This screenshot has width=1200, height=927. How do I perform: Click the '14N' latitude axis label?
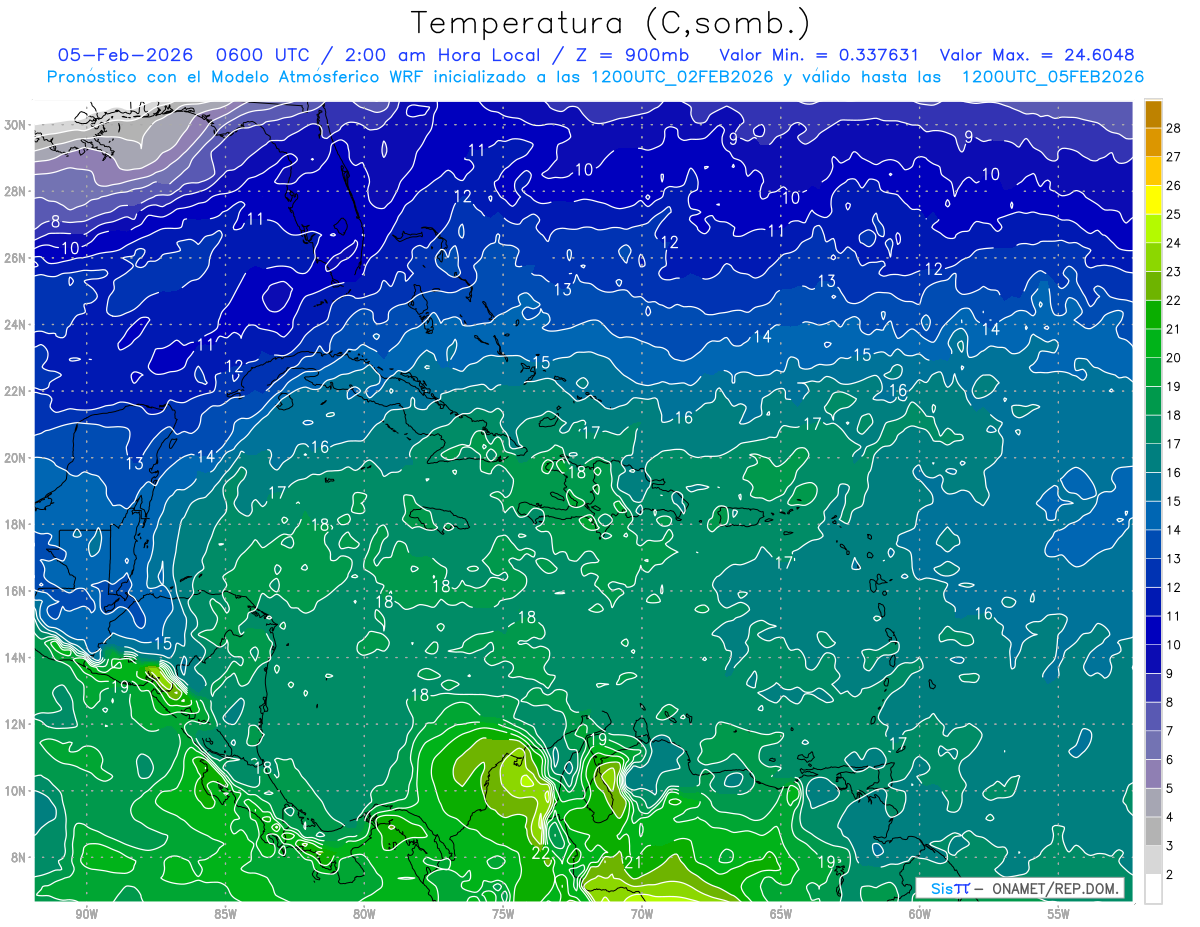(14, 657)
